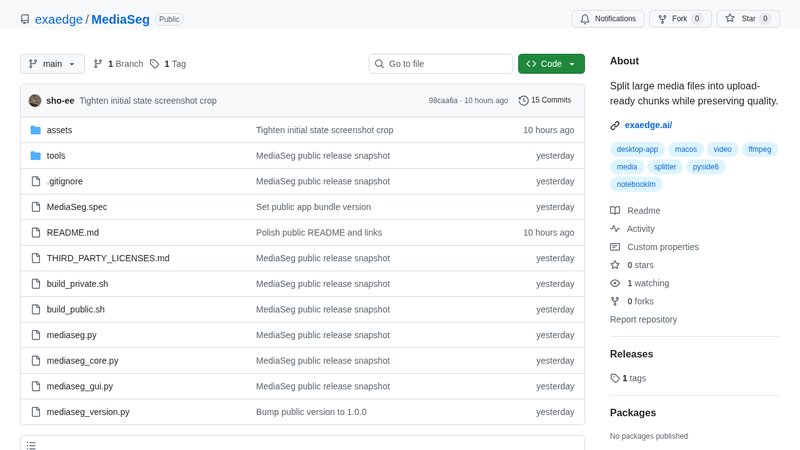Select the notebooklm topic tag

[636, 184]
